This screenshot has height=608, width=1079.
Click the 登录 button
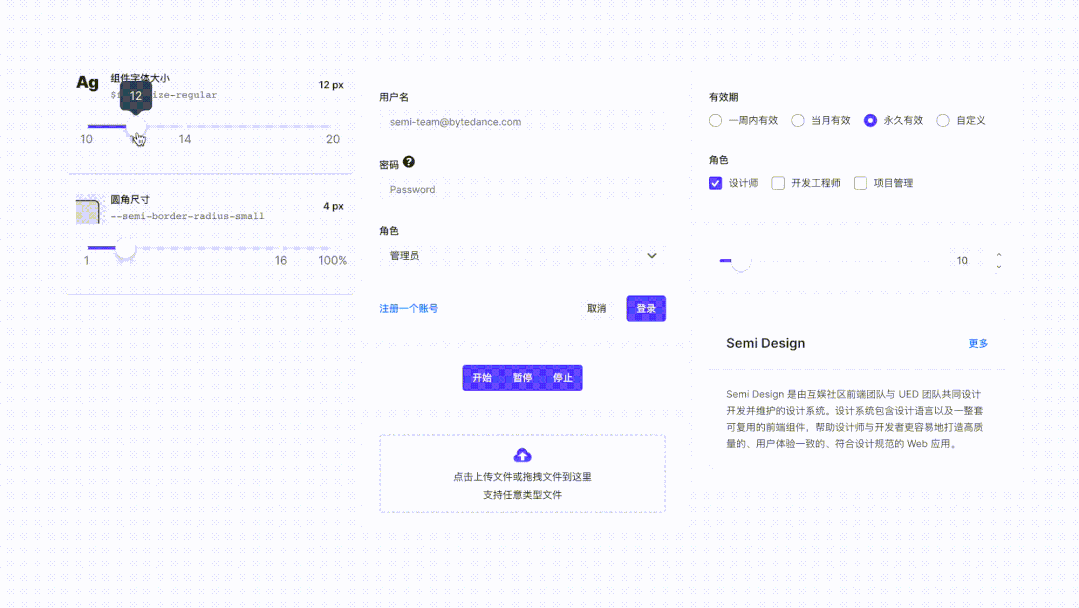pyautogui.click(x=645, y=308)
